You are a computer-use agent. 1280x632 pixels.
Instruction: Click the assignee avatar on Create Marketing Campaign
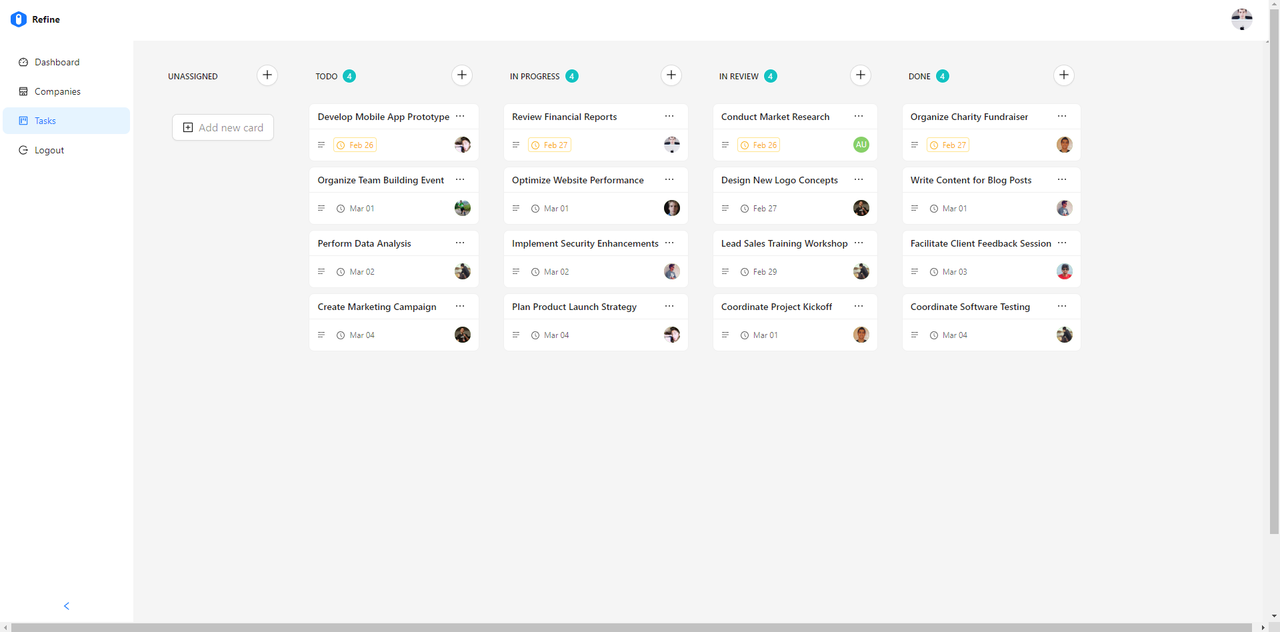pos(462,335)
